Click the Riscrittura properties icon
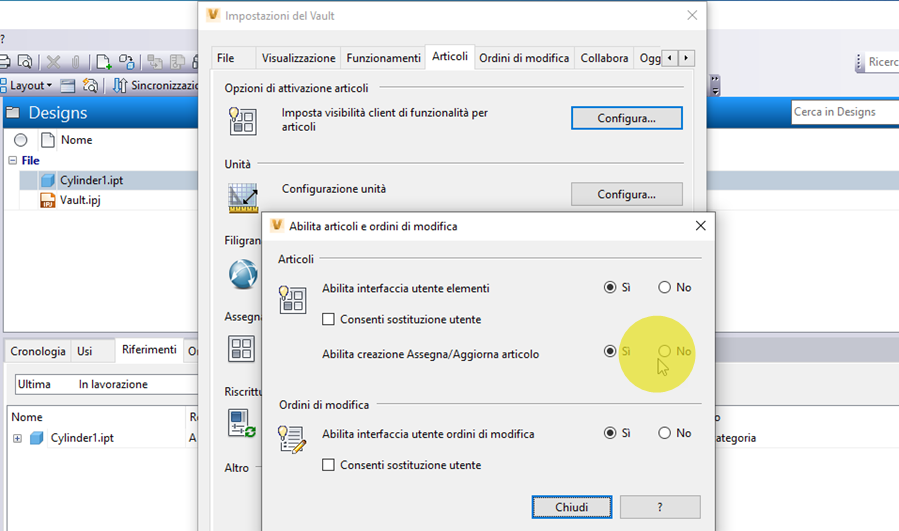 (x=241, y=423)
